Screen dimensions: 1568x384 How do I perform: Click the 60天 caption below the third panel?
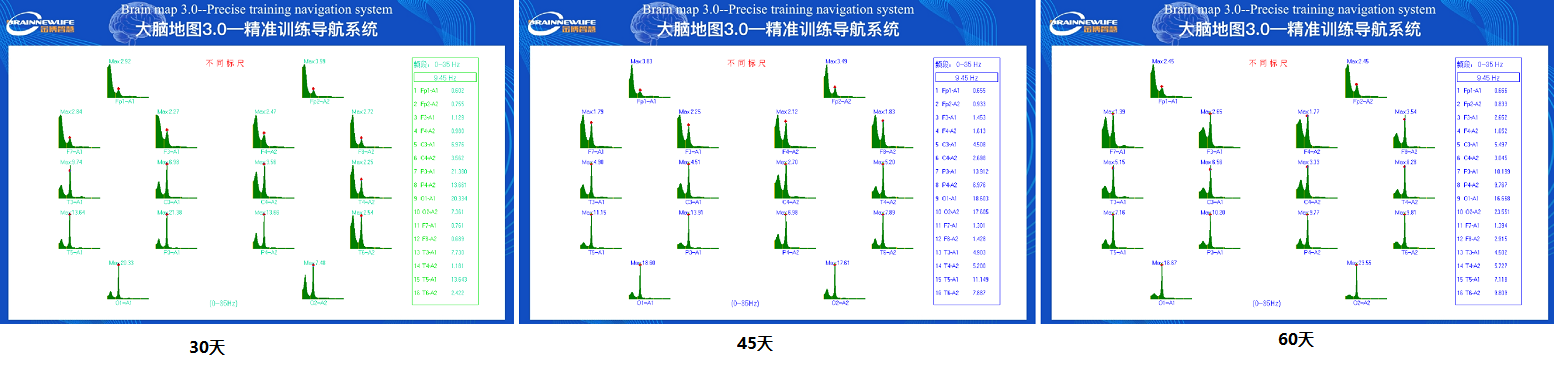[1296, 340]
